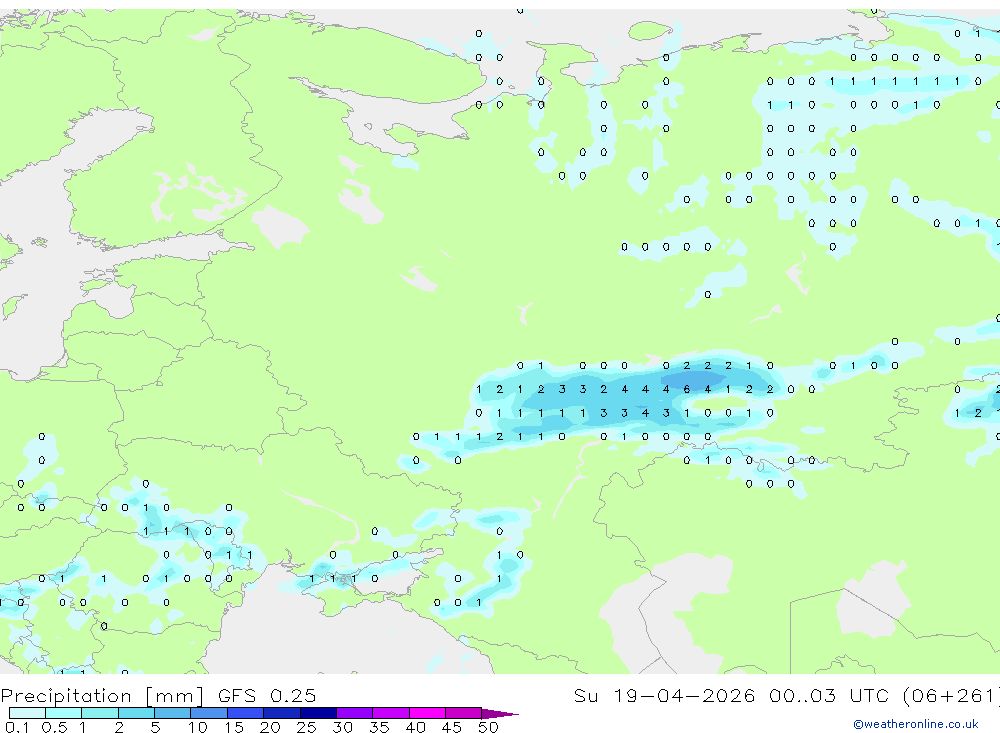Screen dimensions: 1000x733
Task: Open the weatheronline.co.uk copyright link
Action: pos(916,724)
